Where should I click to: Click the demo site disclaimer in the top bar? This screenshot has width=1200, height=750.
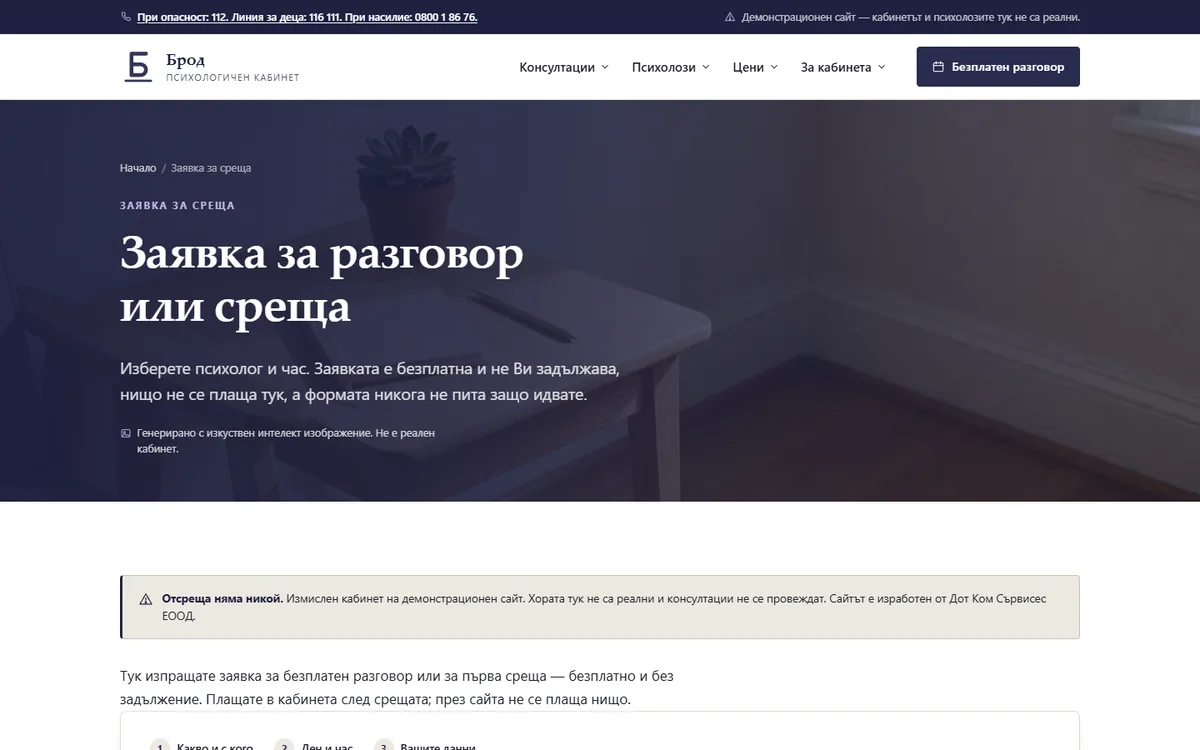click(910, 17)
